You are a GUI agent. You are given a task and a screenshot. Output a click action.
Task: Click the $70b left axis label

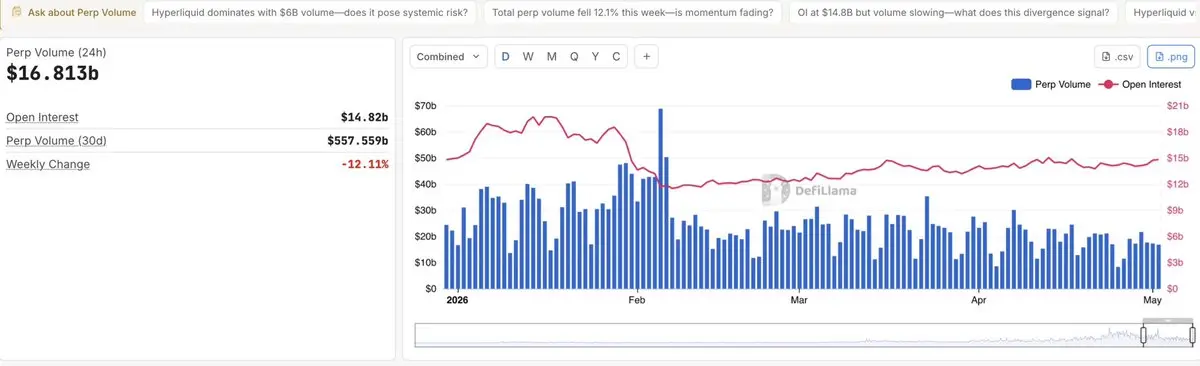(426, 105)
